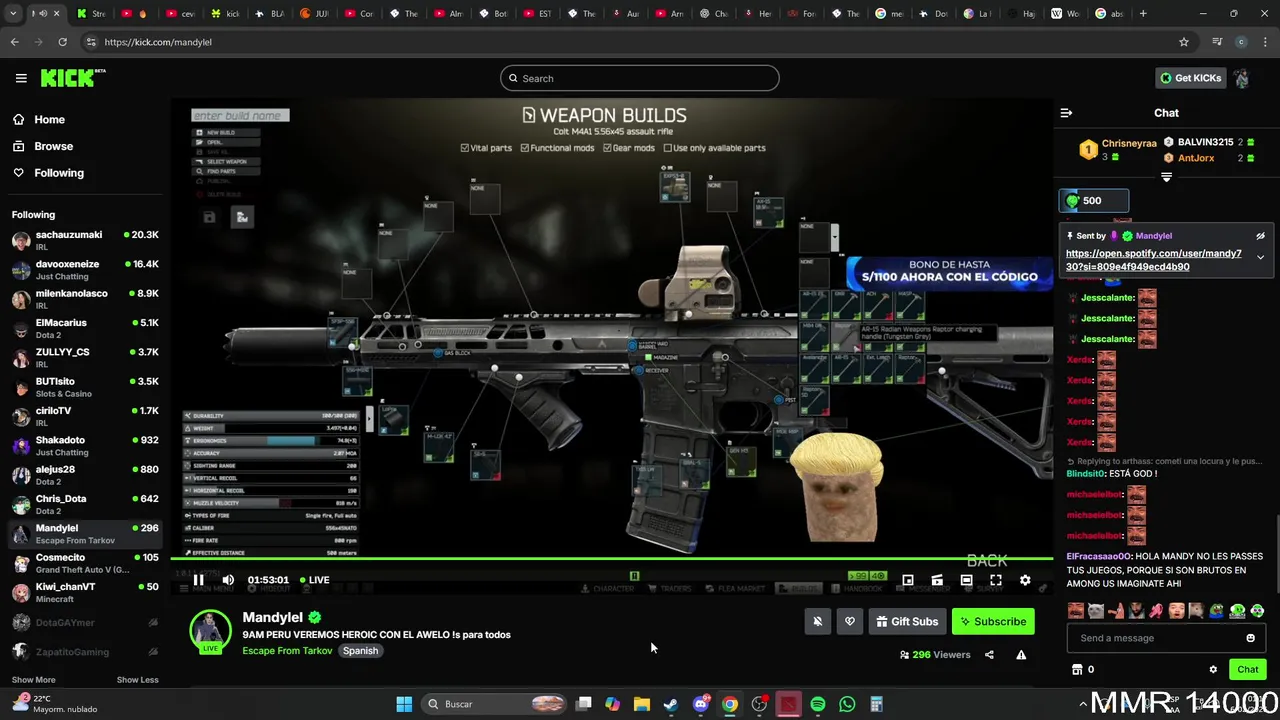This screenshot has height=720, width=1280.
Task: Open the pinned Spotify link
Action: pyautogui.click(x=1153, y=260)
